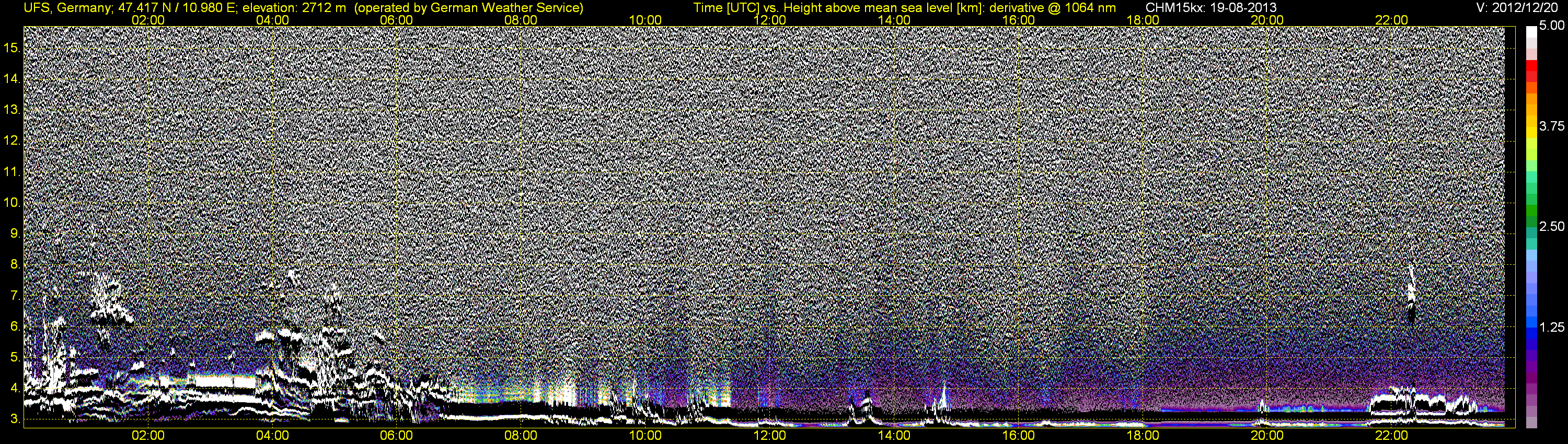Click the 10:00 label on the bottom time axis
Image resolution: width=1568 pixels, height=444 pixels.
645,436
